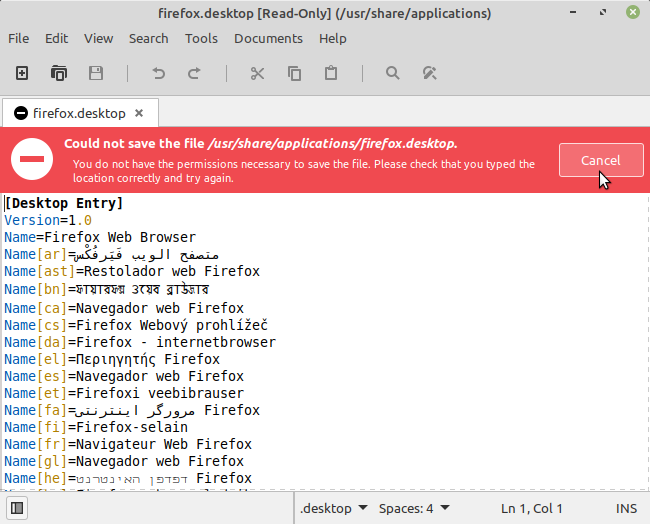Image resolution: width=650 pixels, height=524 pixels.
Task: Click the red error icon in the message bar
Action: (32, 159)
